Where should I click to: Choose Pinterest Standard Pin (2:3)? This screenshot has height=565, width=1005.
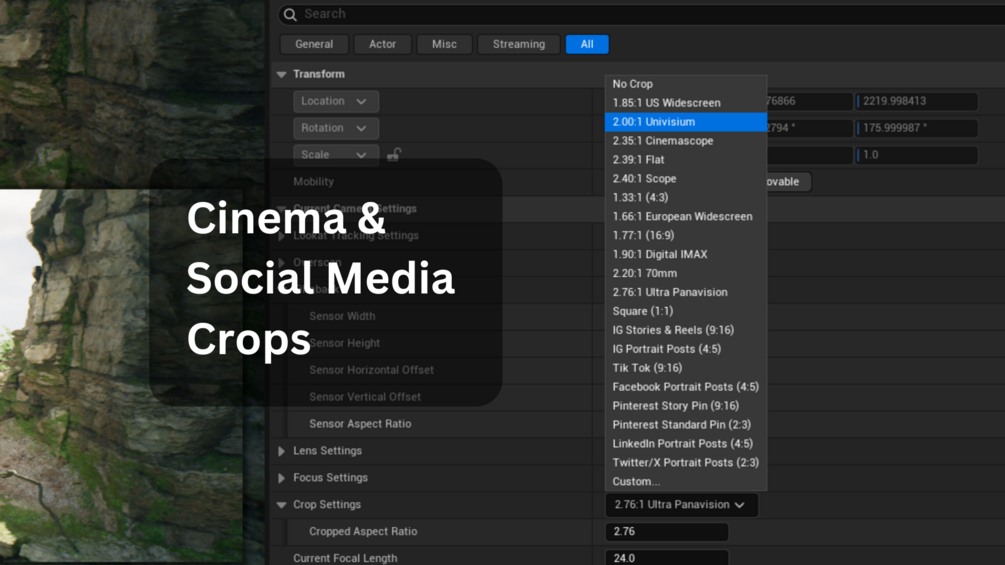[x=686, y=425]
